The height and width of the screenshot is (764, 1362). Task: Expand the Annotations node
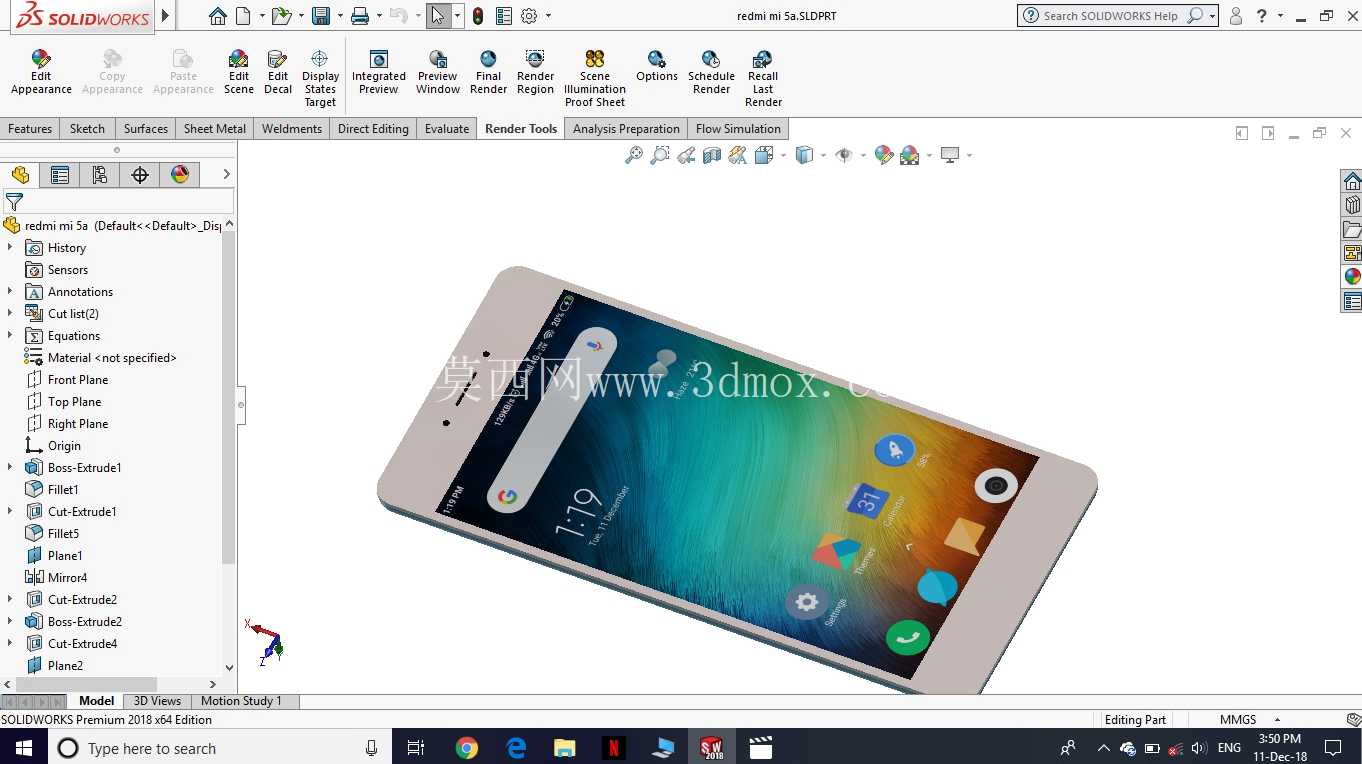coord(10,291)
